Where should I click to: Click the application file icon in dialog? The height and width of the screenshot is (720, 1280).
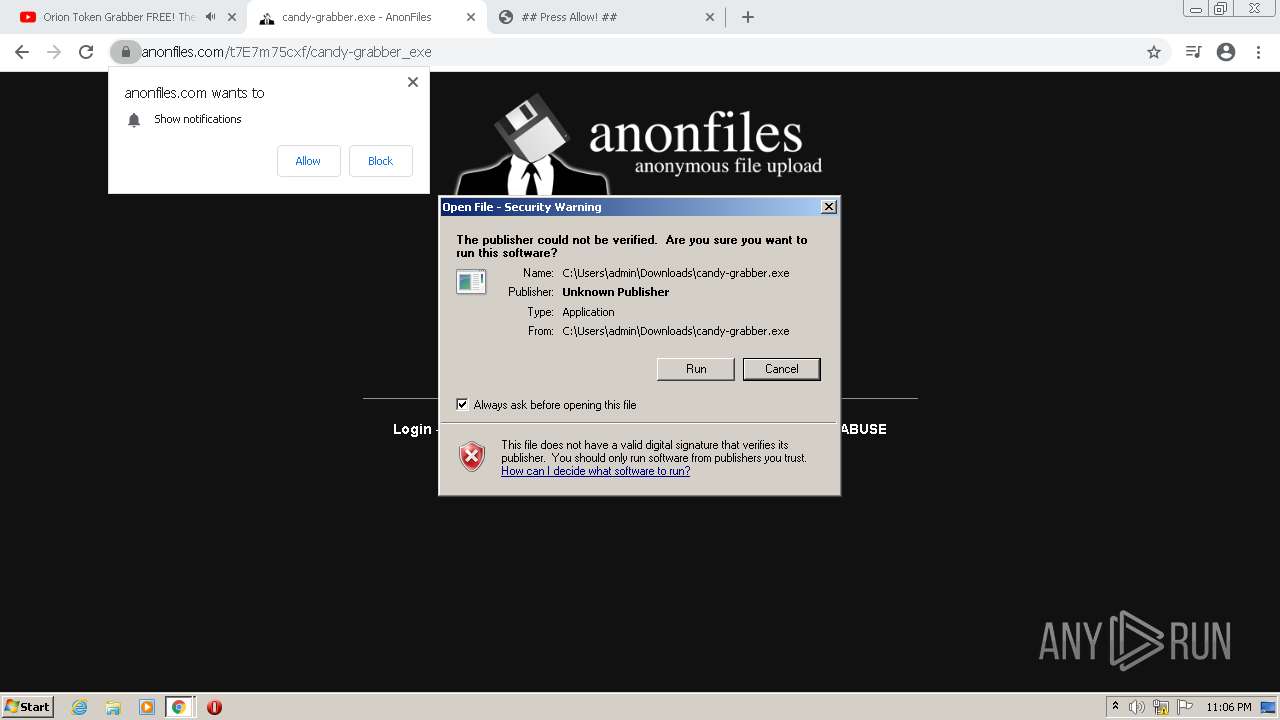471,282
